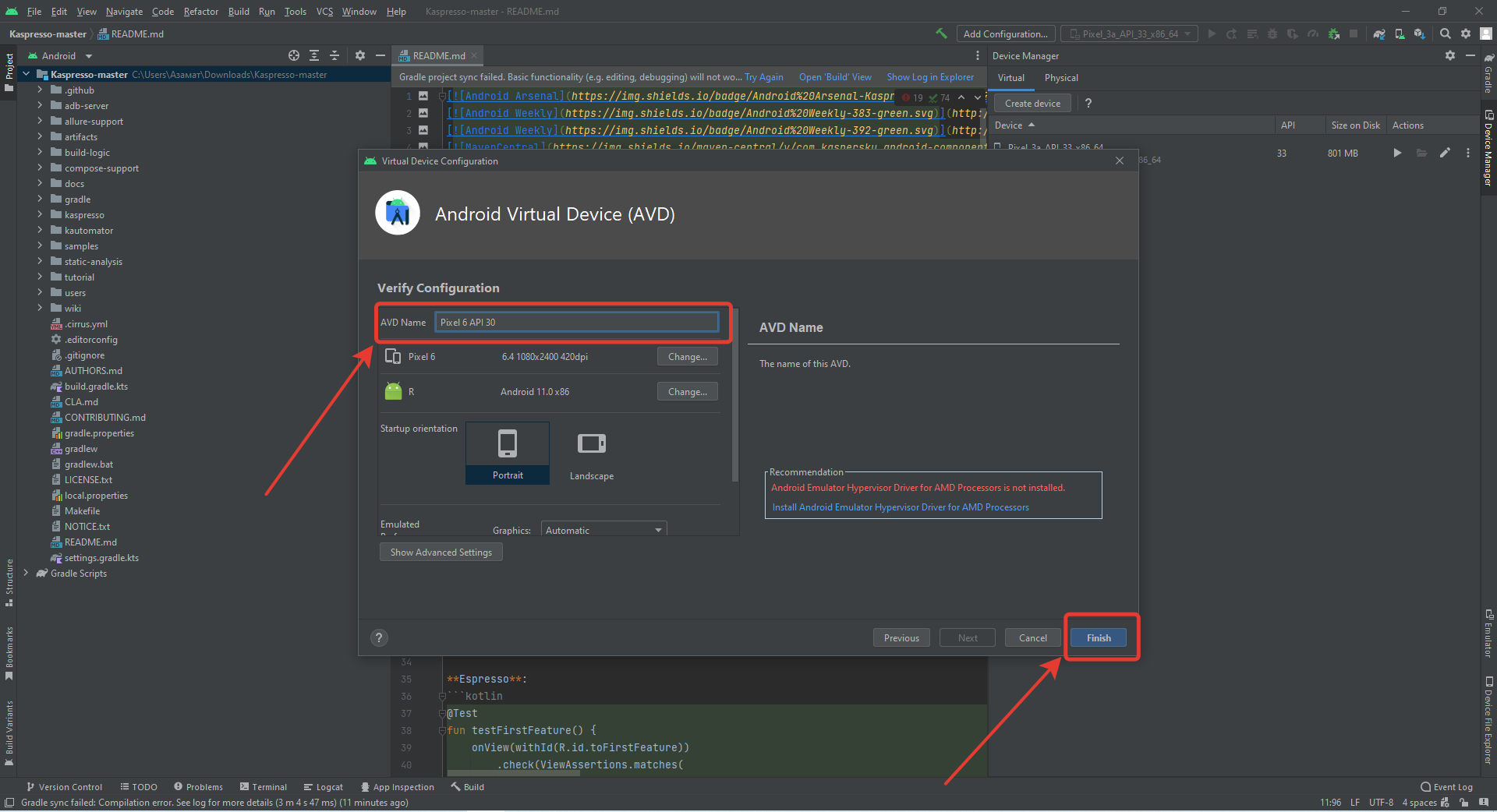Click the Previous button
This screenshot has height=812, width=1497.
(x=901, y=637)
